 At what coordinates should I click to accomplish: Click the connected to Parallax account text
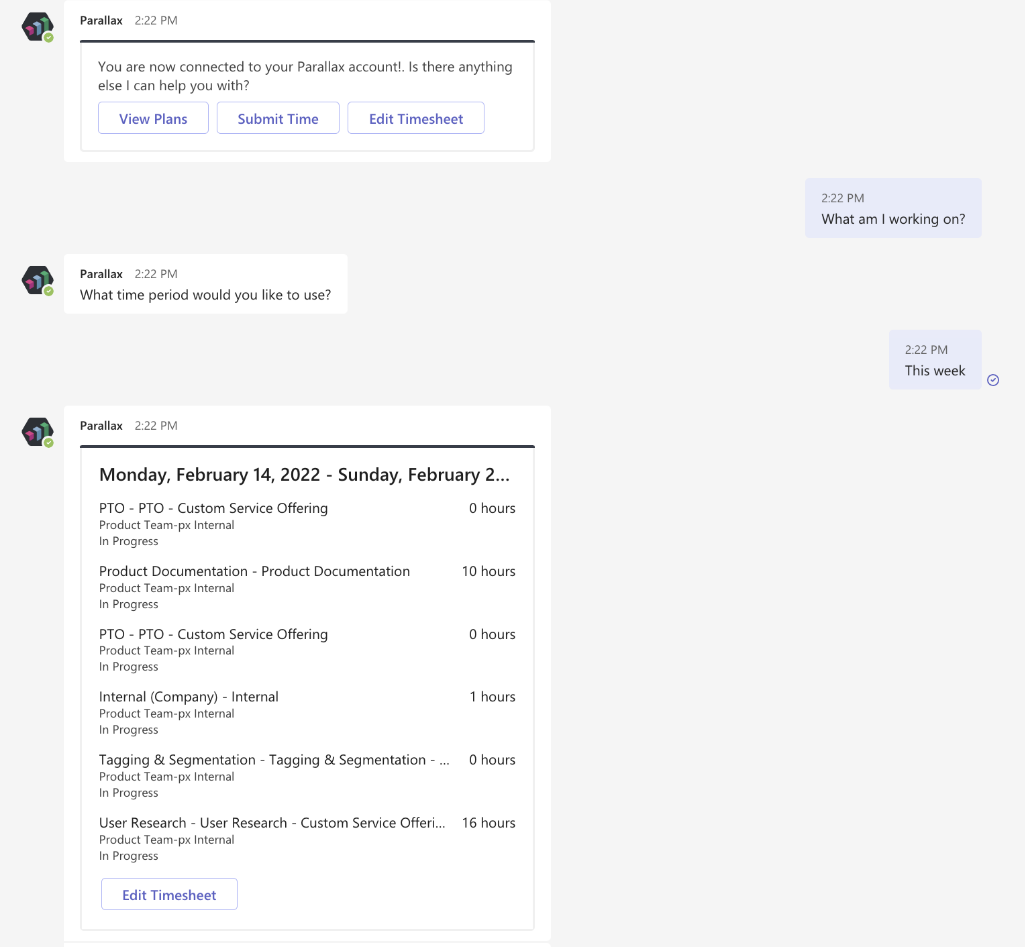point(305,76)
